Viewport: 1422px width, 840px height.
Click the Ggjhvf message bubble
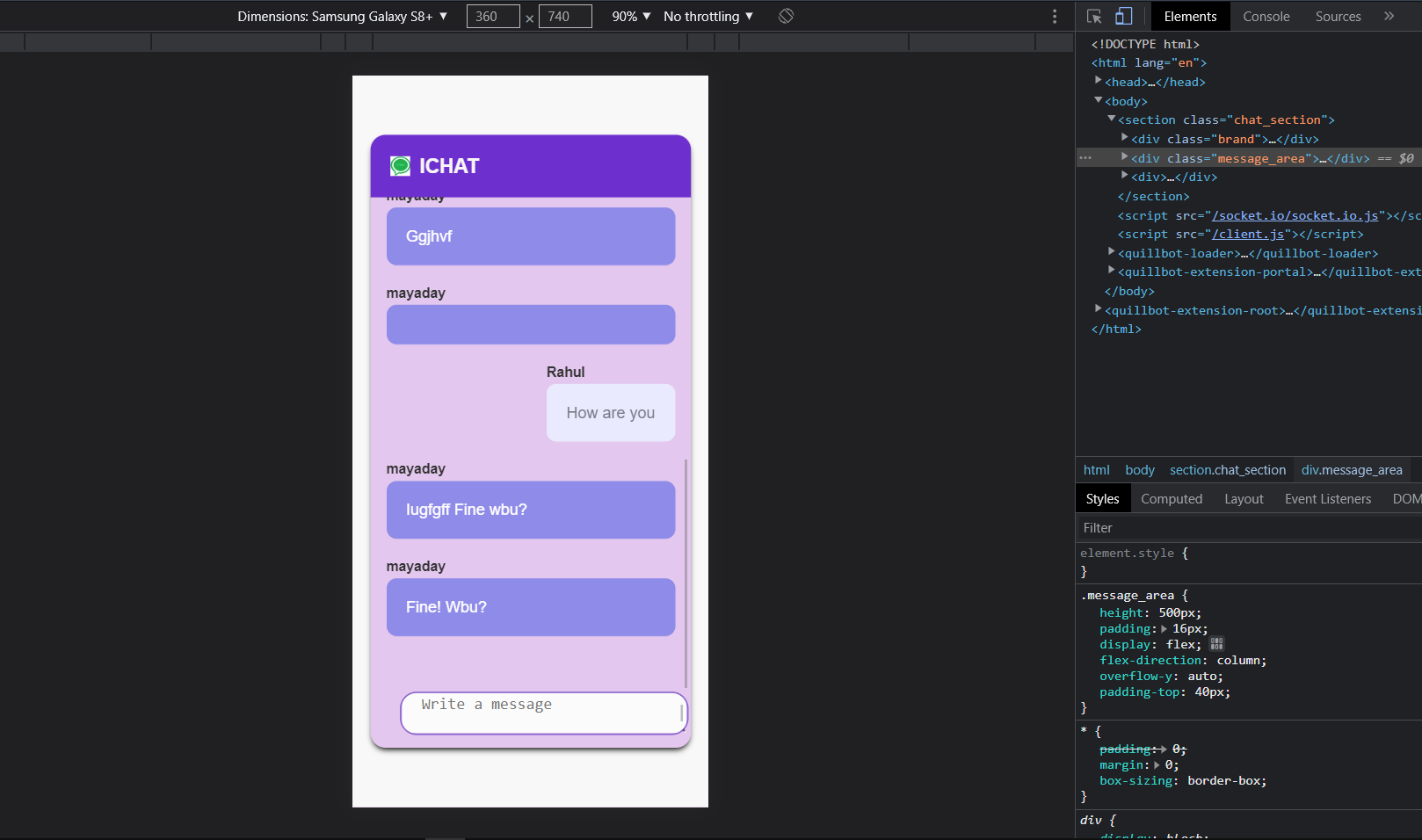[531, 236]
